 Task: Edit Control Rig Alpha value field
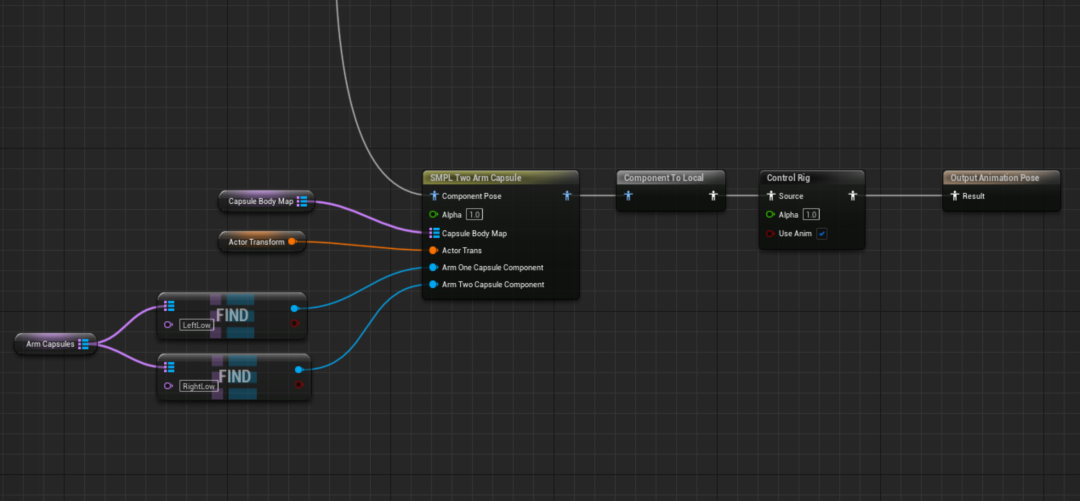pos(811,214)
